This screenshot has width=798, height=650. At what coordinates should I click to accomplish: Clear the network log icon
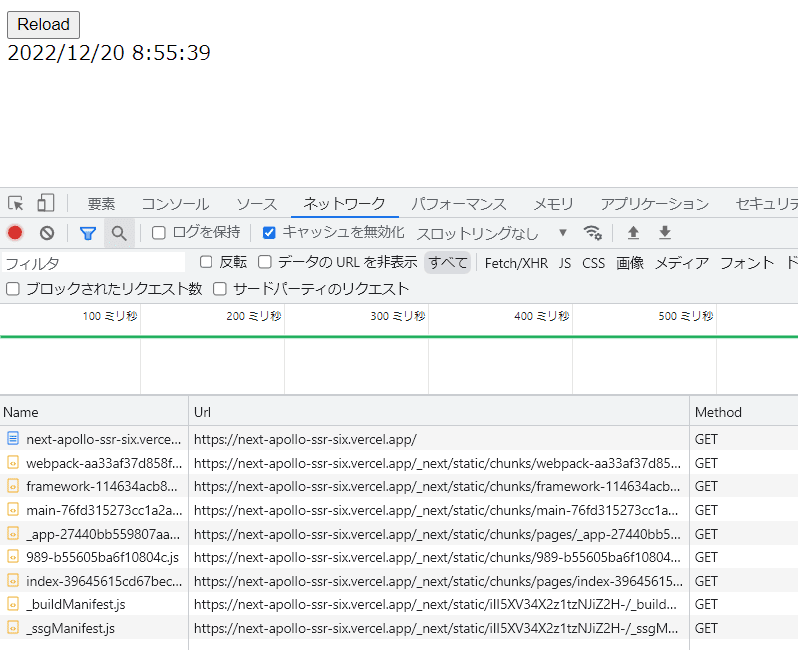(x=47, y=233)
